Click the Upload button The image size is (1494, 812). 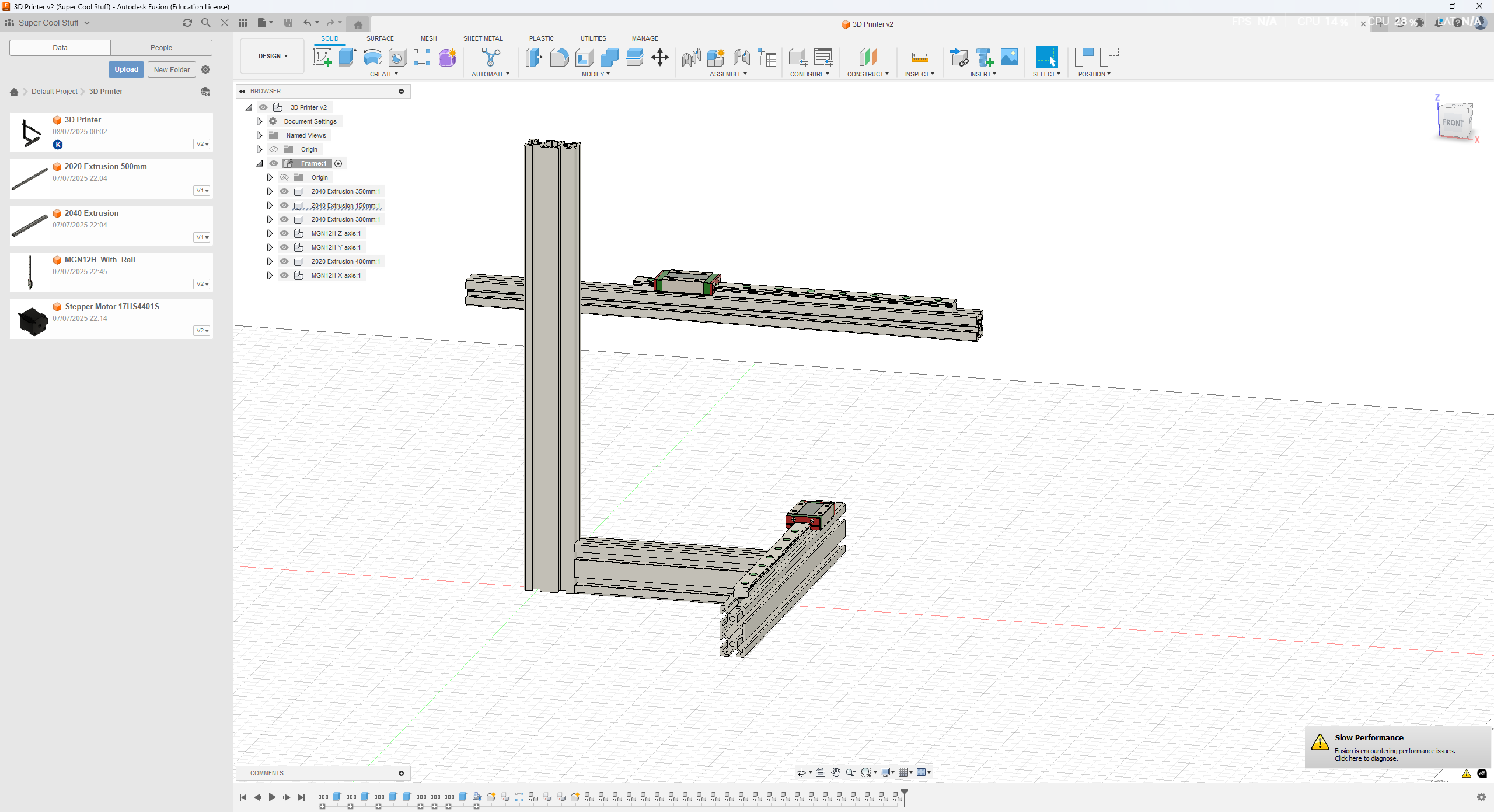click(126, 69)
